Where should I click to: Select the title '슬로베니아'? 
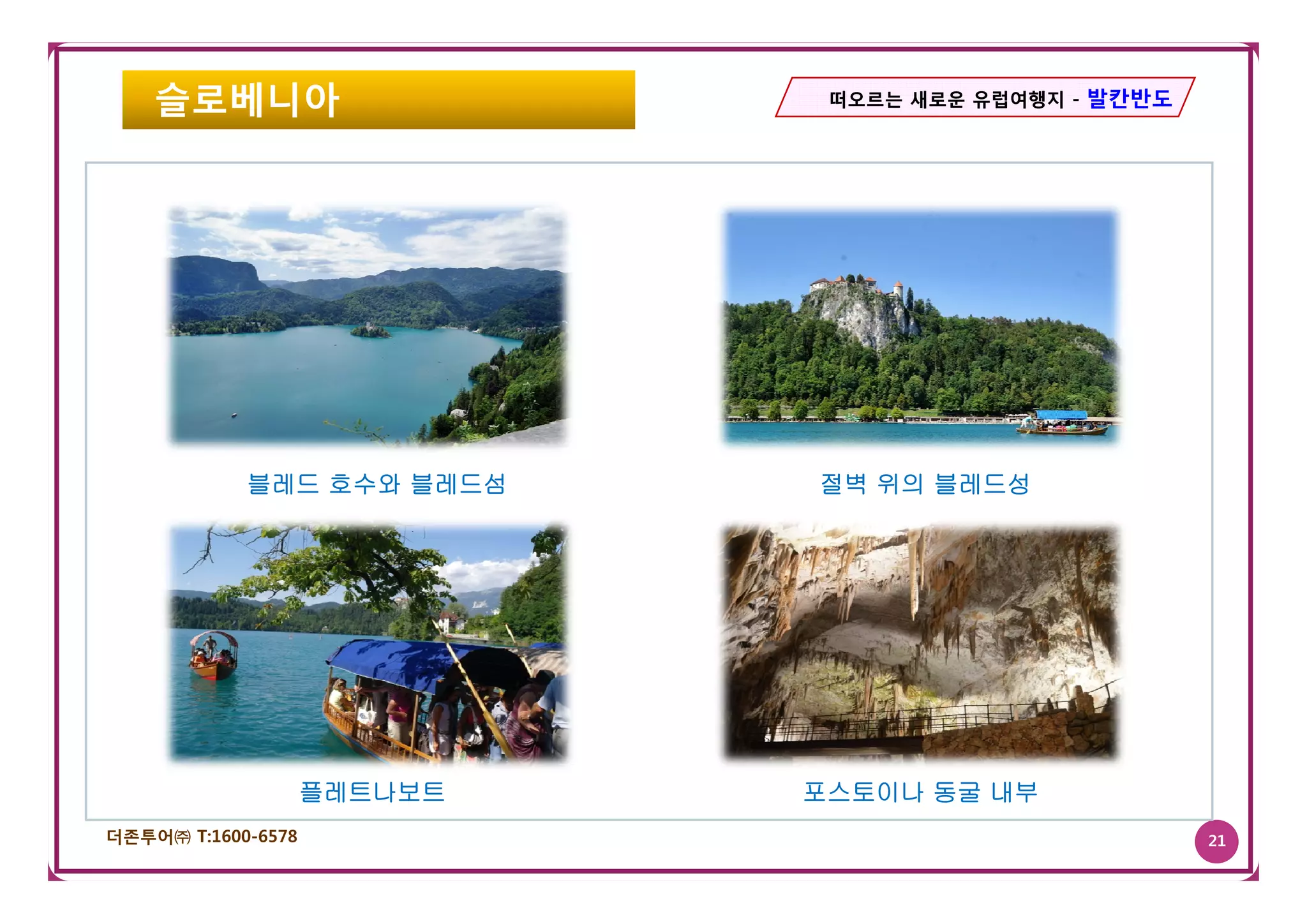[x=247, y=100]
